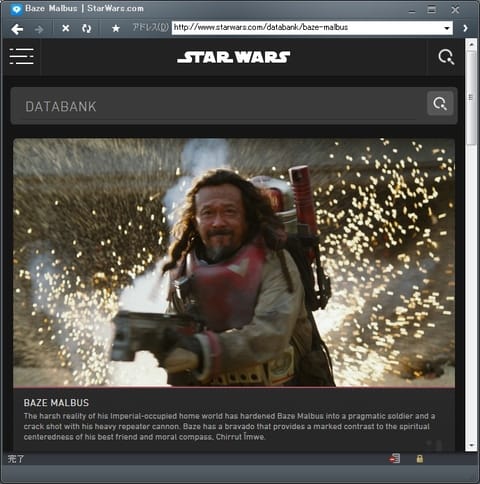Image resolution: width=480 pixels, height=484 pixels.
Task: Click the forward navigation arrow
Action: [39, 29]
